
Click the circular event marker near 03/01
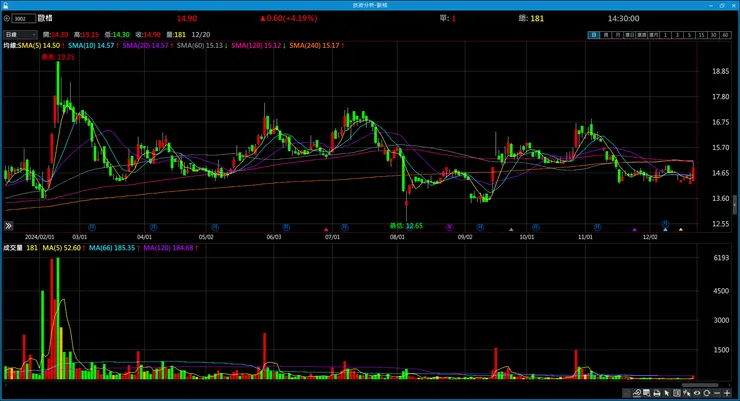[x=92, y=227]
